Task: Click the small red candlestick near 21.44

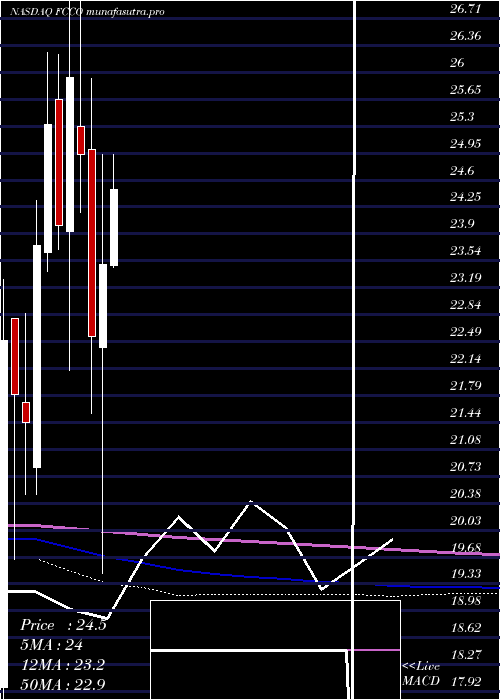Action: tap(26, 412)
